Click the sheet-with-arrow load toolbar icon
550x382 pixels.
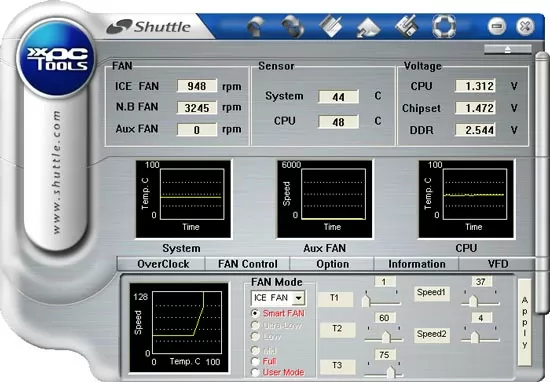(368, 27)
